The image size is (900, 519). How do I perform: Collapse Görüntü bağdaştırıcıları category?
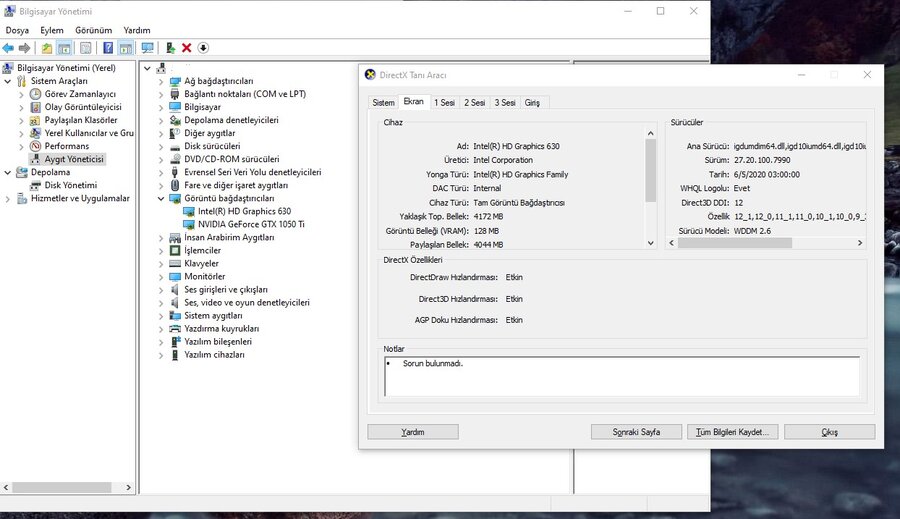[x=161, y=199]
